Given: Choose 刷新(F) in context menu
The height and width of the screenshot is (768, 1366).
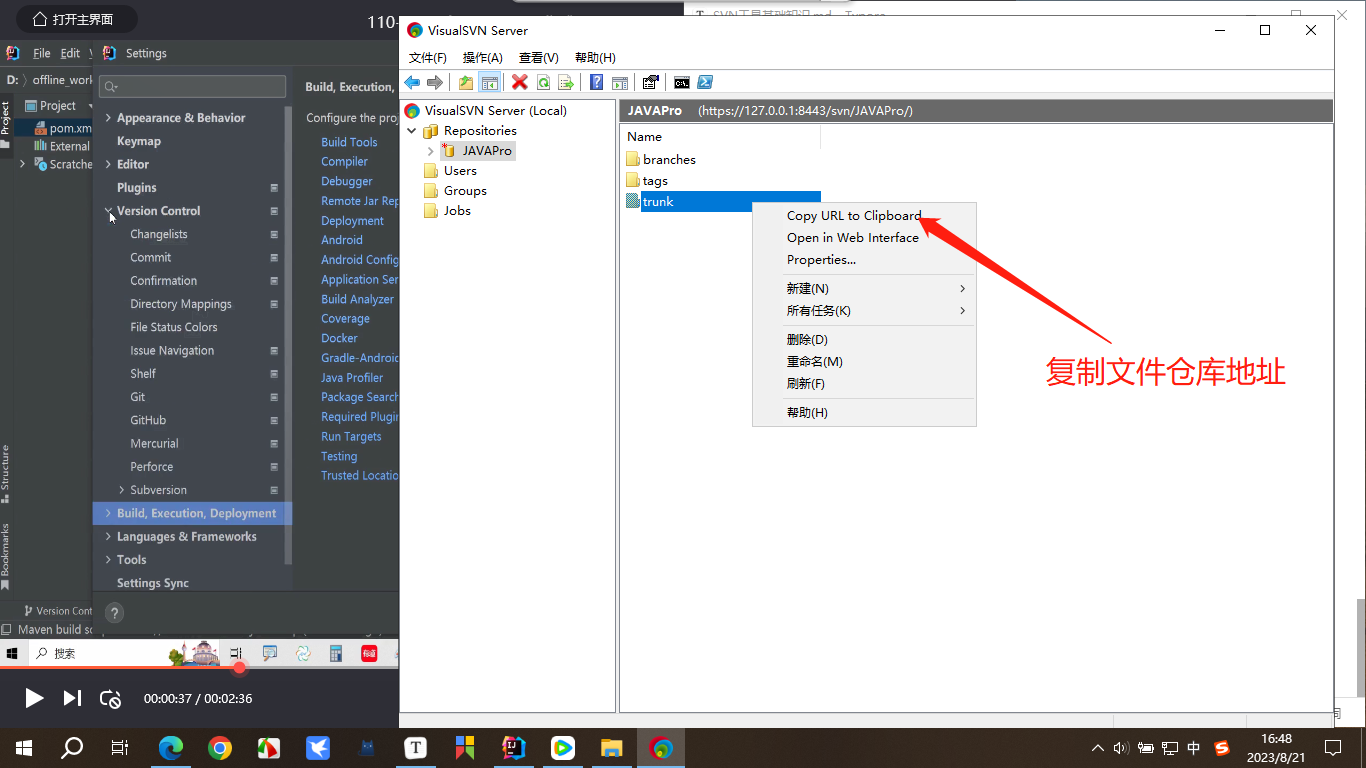Looking at the screenshot, I should 864,384.
